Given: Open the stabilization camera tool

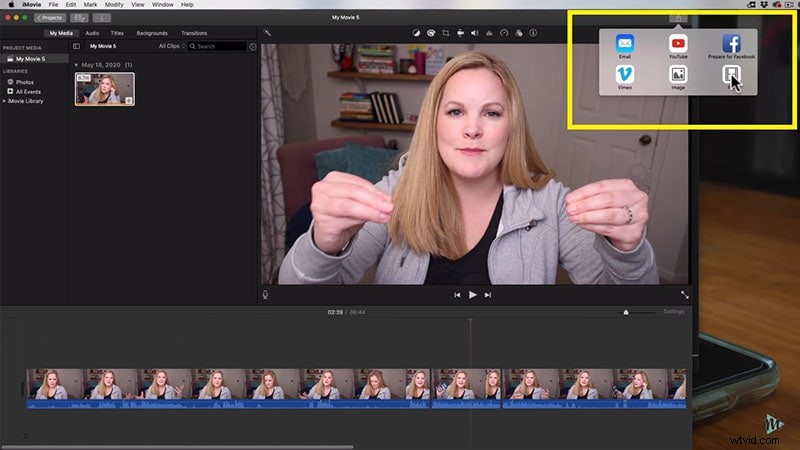Looking at the screenshot, I should (460, 33).
